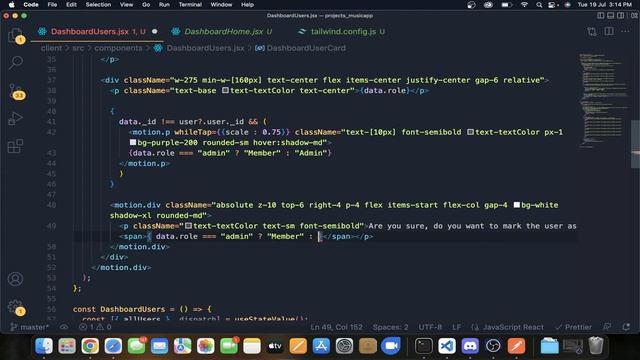Image resolution: width=640 pixels, height=360 pixels.
Task: Go to line via Ln 49, Col 152
Action: [x=336, y=327]
